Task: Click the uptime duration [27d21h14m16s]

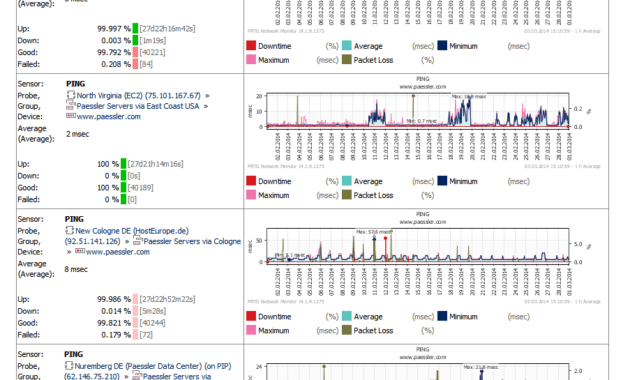Action: click(x=155, y=164)
